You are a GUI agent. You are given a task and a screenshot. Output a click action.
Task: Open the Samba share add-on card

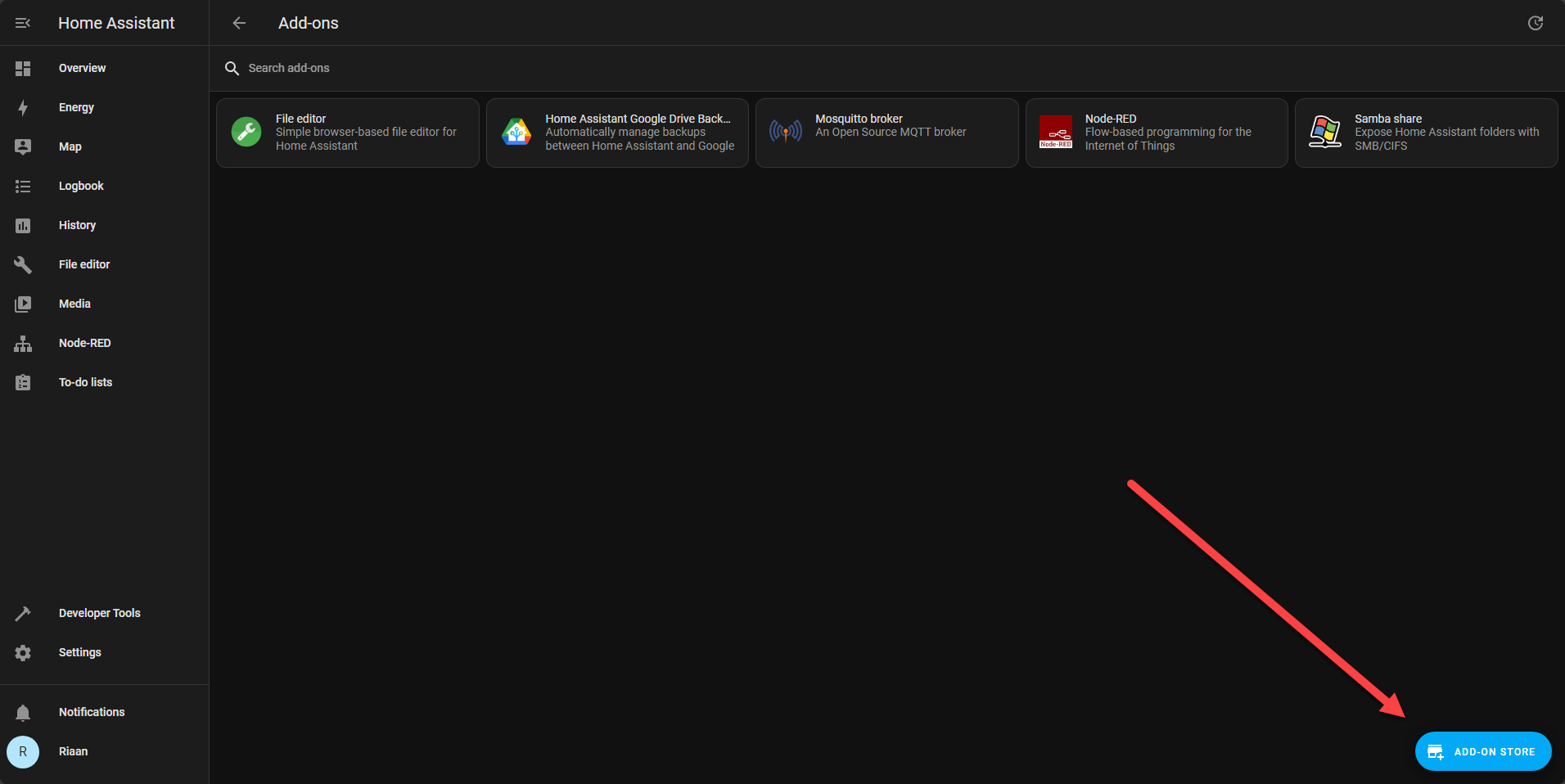[x=1426, y=133]
